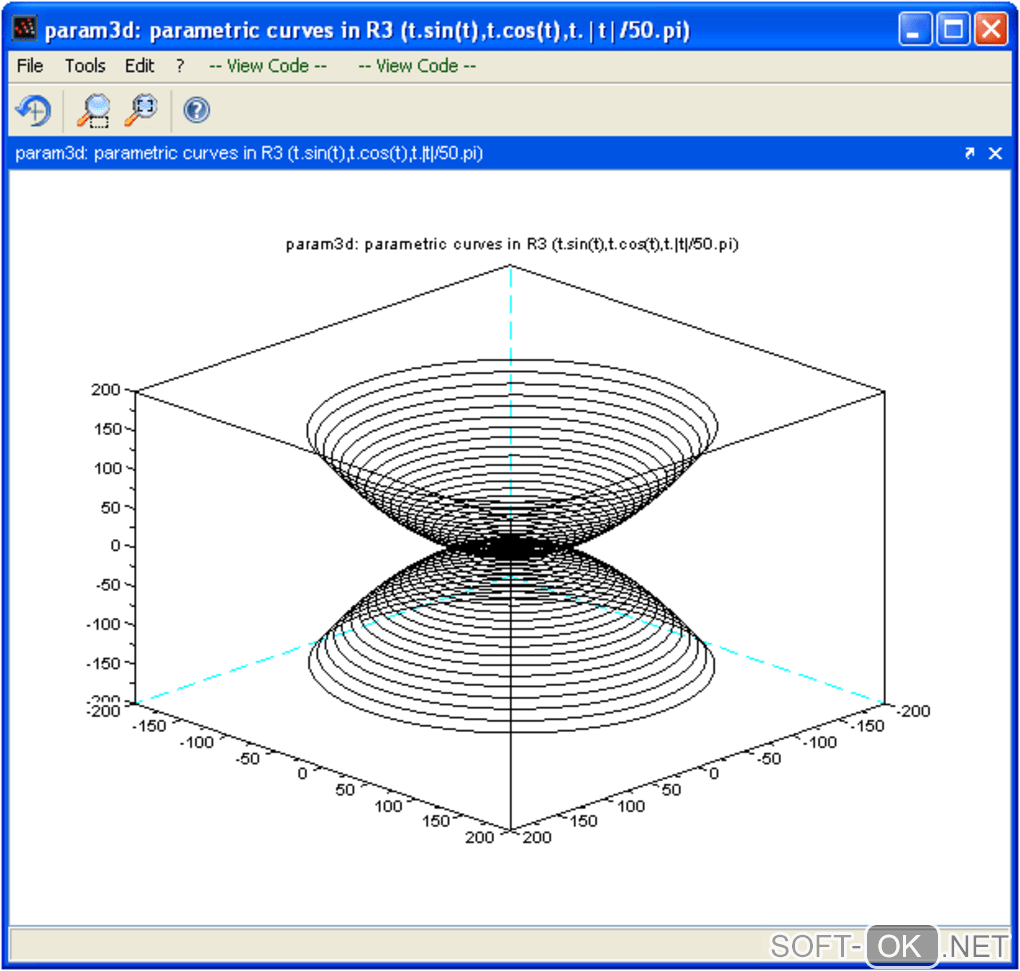Click the SOFT-OK.NET watermark
The width and height of the screenshot is (1020, 971).
[889, 945]
